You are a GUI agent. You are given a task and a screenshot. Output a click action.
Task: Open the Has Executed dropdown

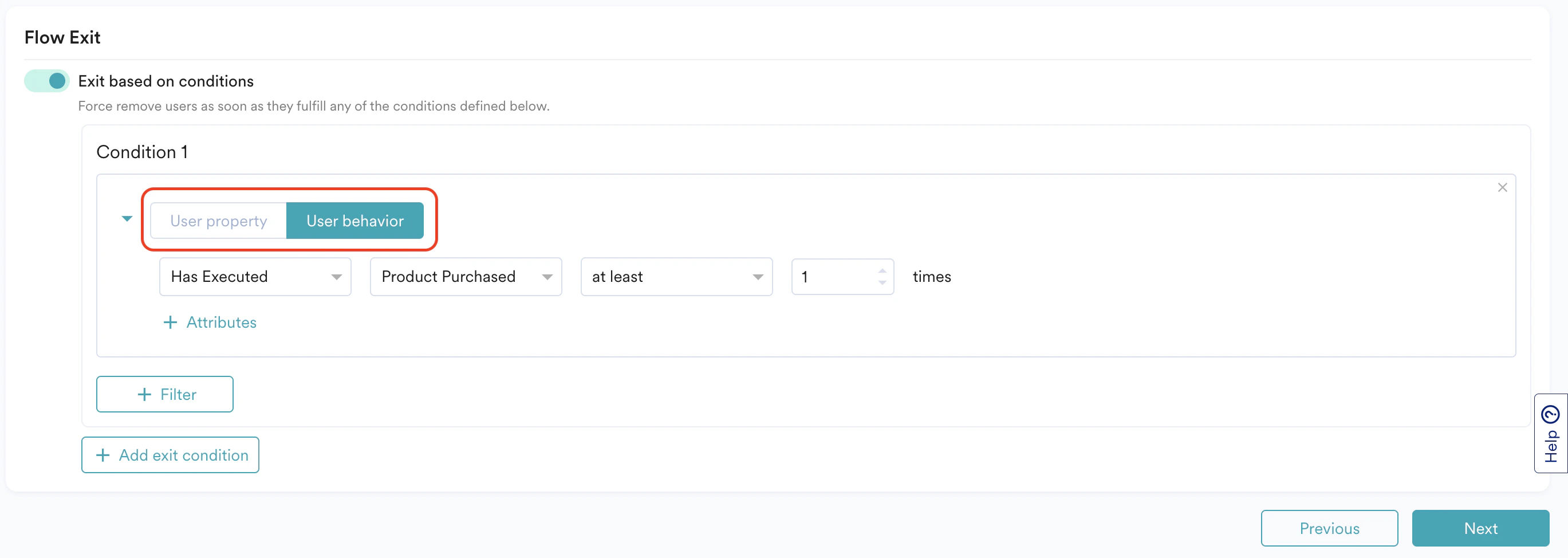tap(254, 277)
